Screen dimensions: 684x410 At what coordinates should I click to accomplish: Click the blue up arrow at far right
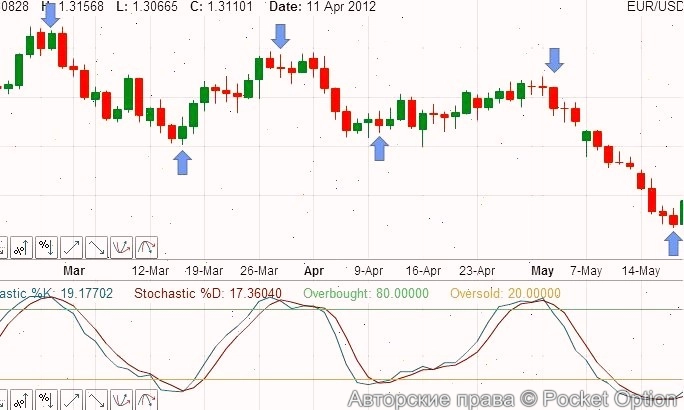[x=674, y=242]
